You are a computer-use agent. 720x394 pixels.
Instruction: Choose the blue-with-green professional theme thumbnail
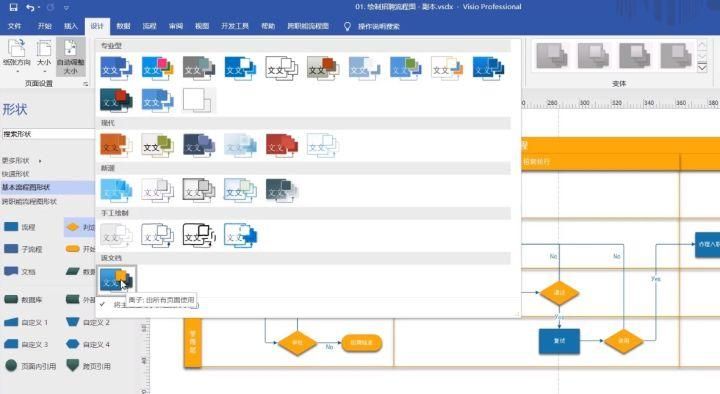point(405,68)
